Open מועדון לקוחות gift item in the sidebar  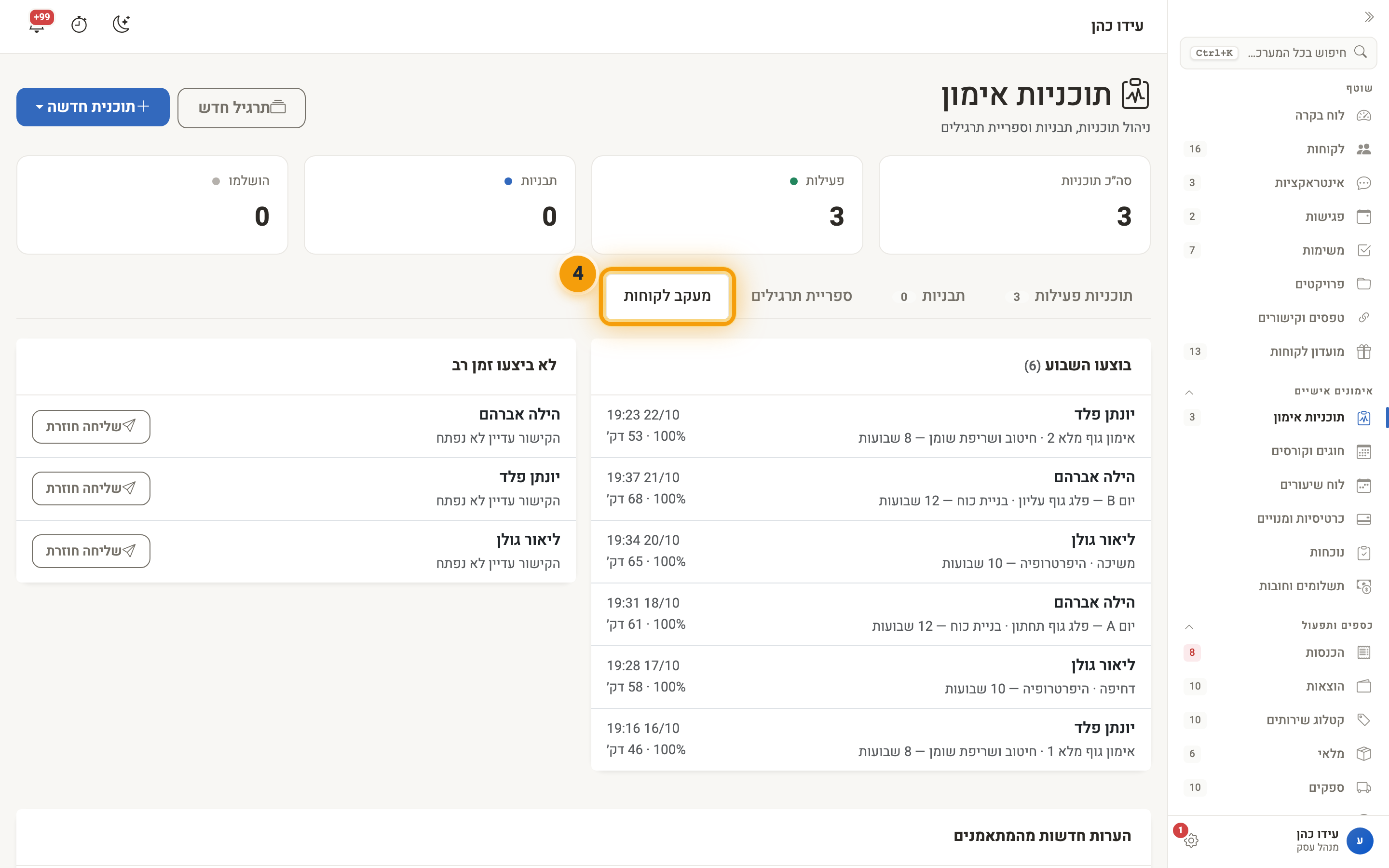(1278, 352)
